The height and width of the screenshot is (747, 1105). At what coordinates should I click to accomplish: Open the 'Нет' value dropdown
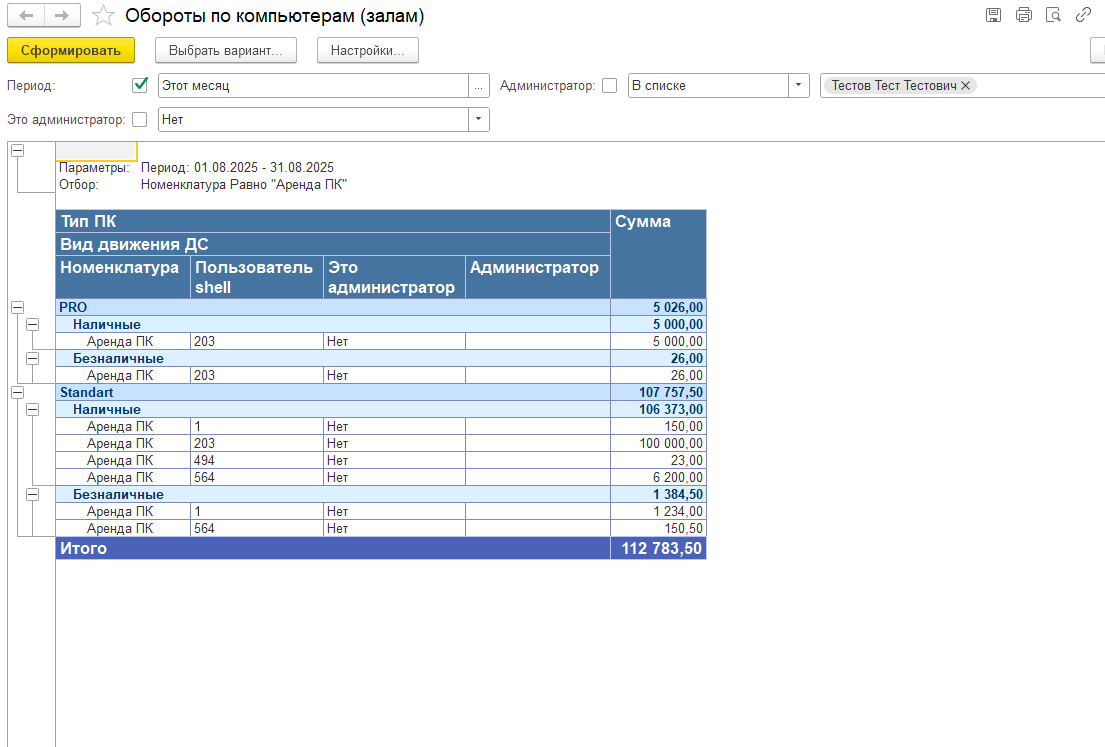tap(478, 120)
